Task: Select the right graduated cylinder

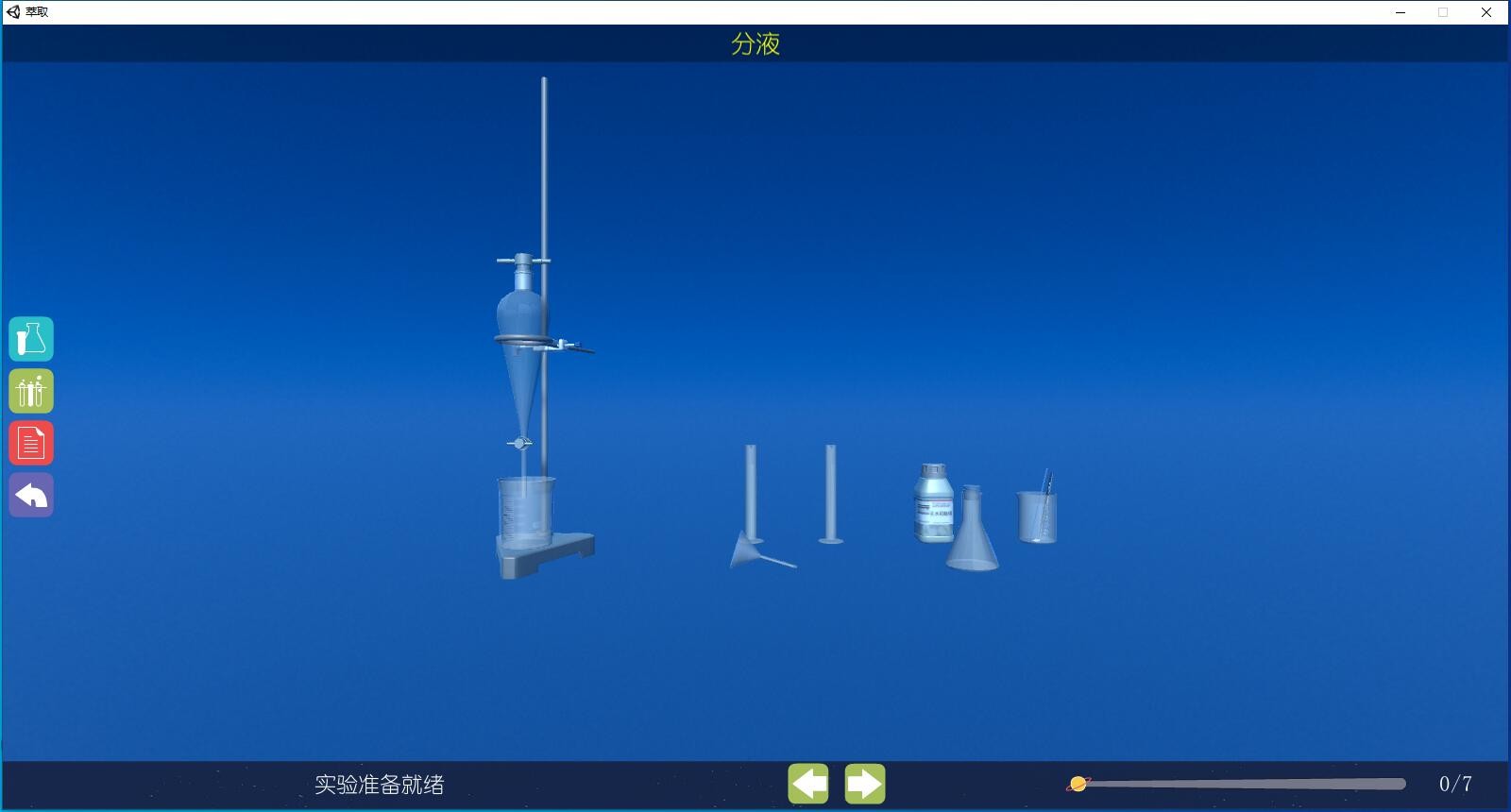Action: pyautogui.click(x=831, y=494)
